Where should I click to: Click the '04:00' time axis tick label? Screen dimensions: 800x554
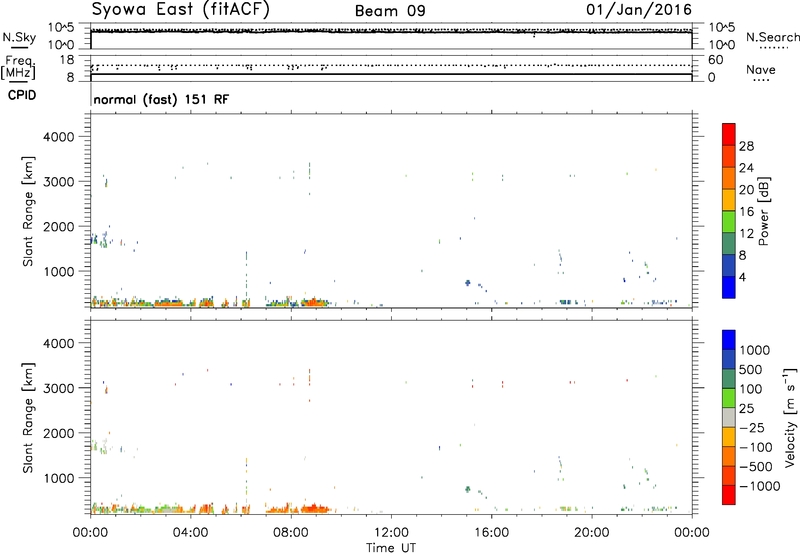click(191, 533)
